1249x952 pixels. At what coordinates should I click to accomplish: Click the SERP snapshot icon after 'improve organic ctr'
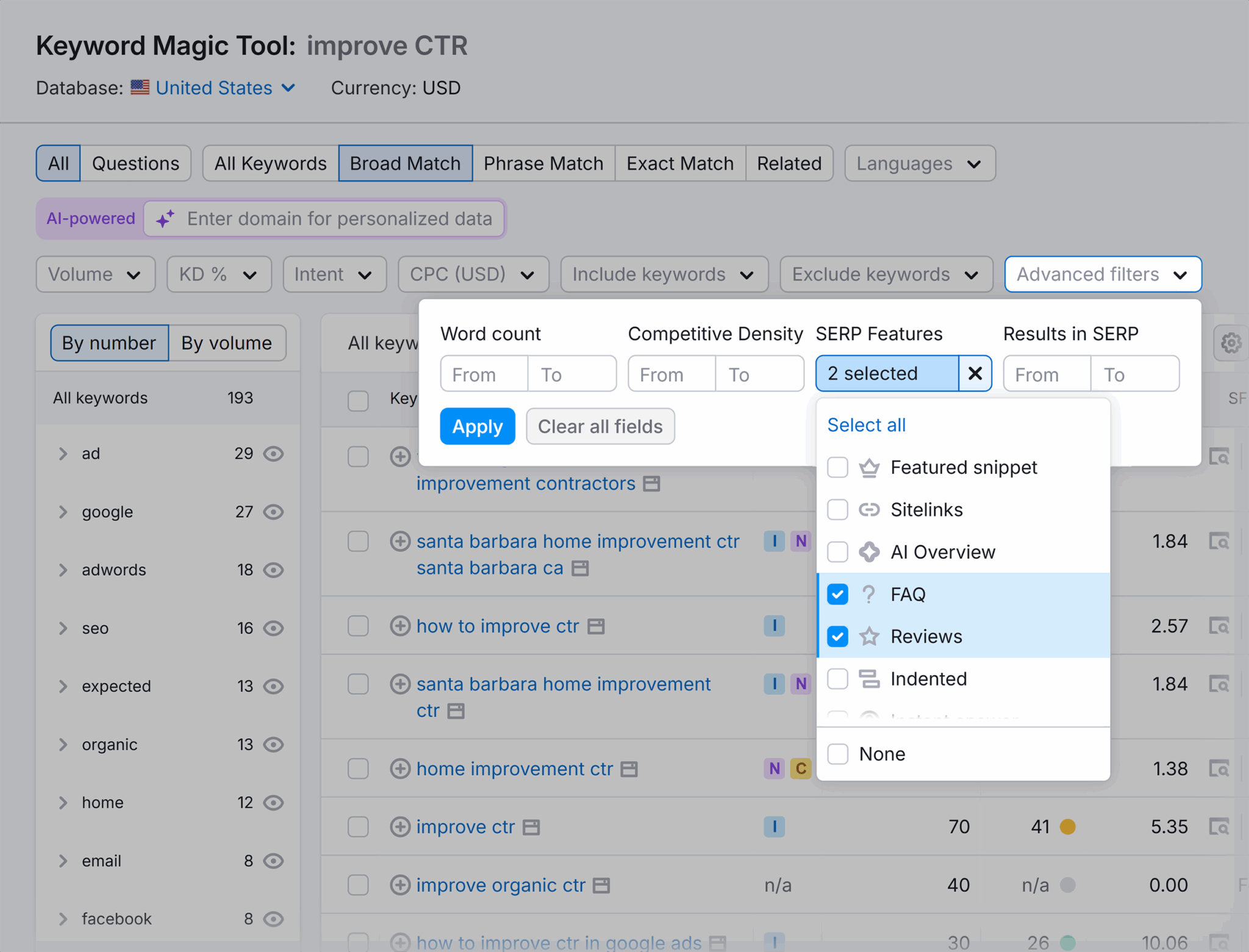[601, 886]
